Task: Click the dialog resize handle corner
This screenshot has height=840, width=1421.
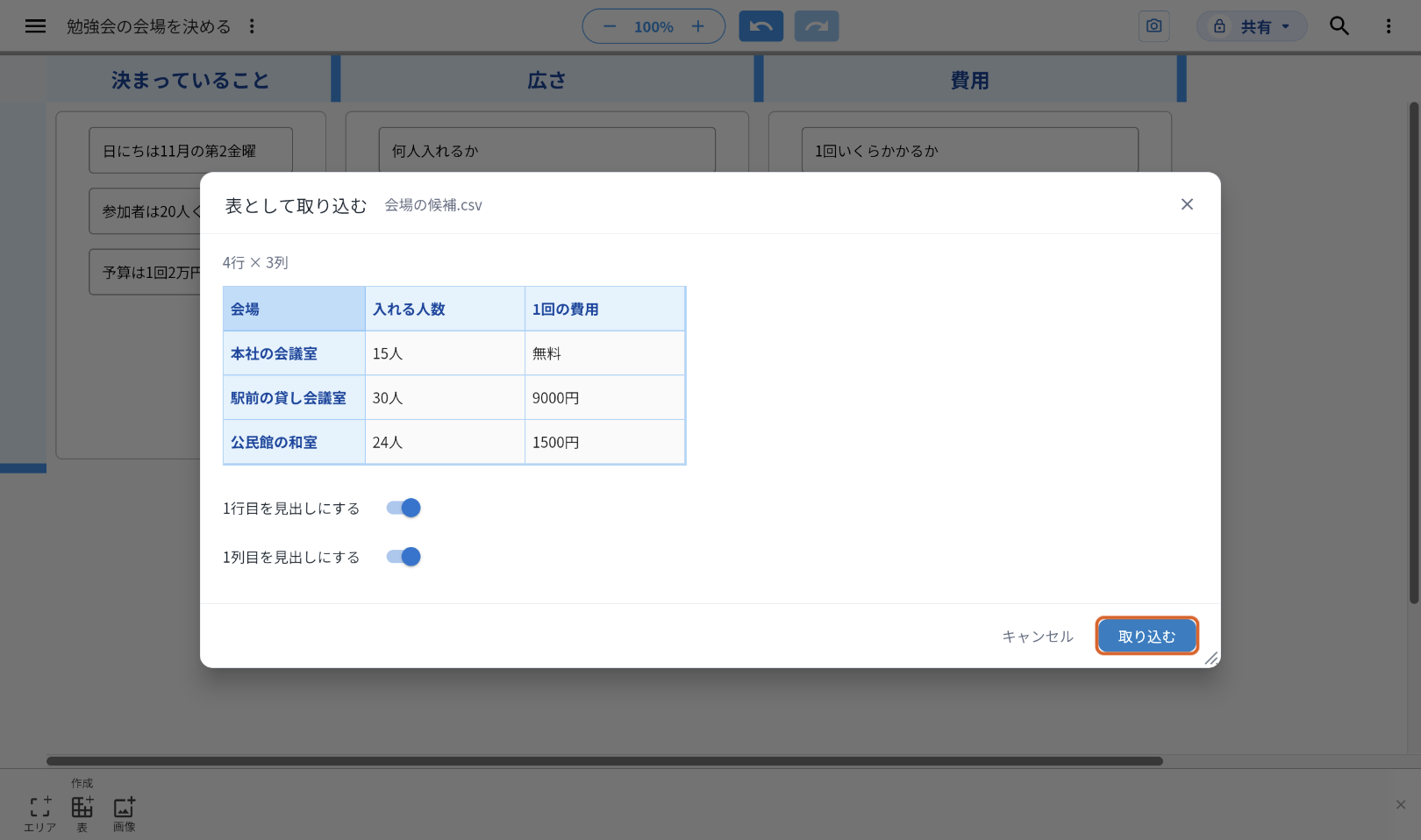Action: click(x=1211, y=658)
